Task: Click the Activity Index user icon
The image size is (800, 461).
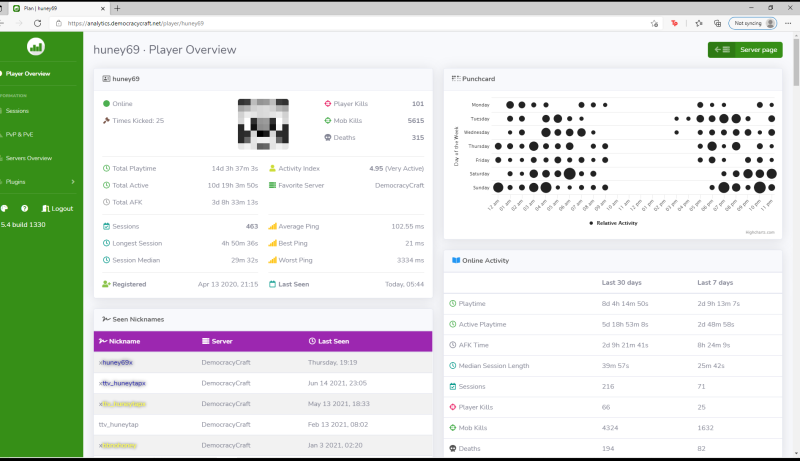Action: click(x=272, y=168)
